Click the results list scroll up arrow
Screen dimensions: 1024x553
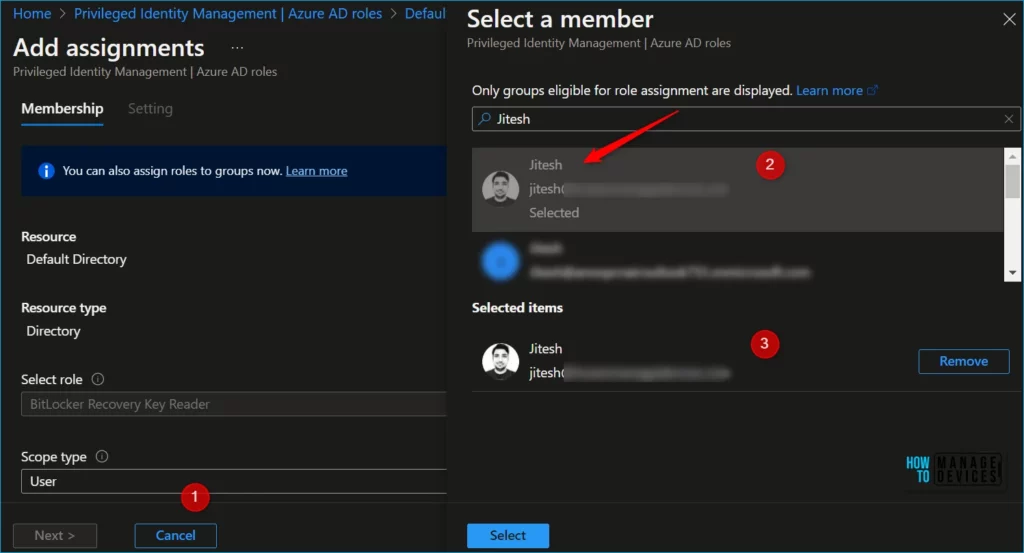(x=1012, y=156)
